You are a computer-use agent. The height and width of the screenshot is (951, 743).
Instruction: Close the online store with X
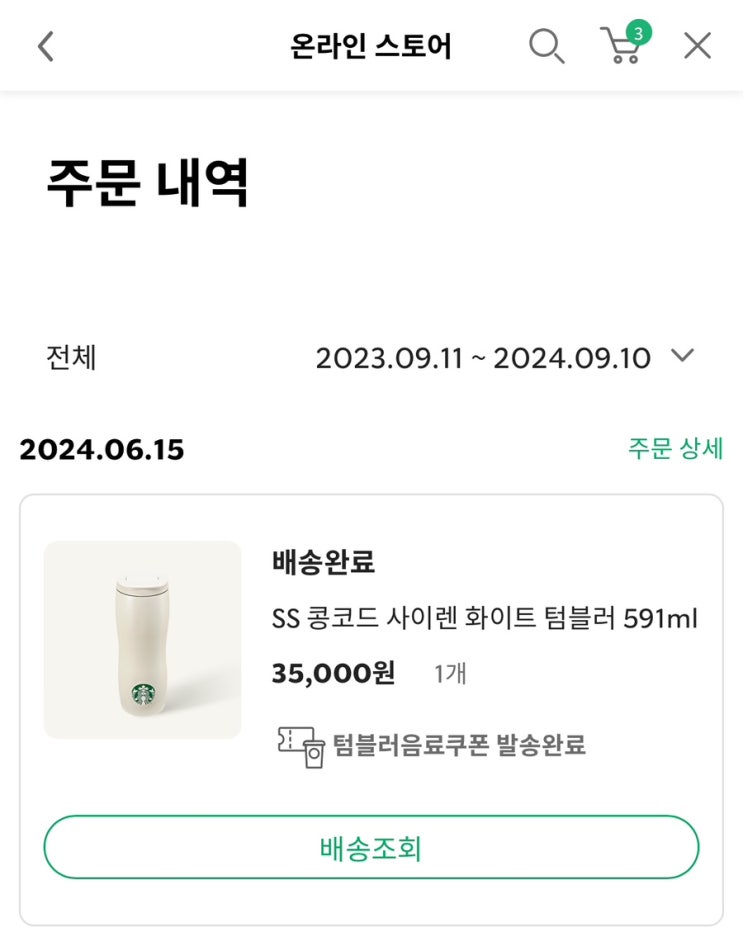(x=697, y=46)
